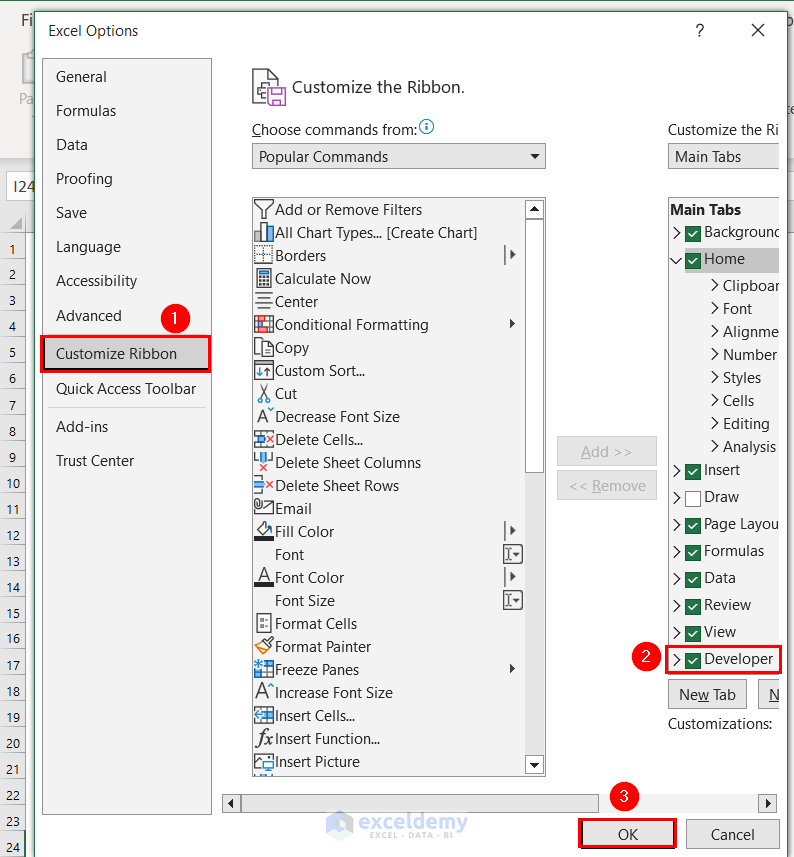
Task: Click the Insert Cells icon
Action: tap(264, 715)
